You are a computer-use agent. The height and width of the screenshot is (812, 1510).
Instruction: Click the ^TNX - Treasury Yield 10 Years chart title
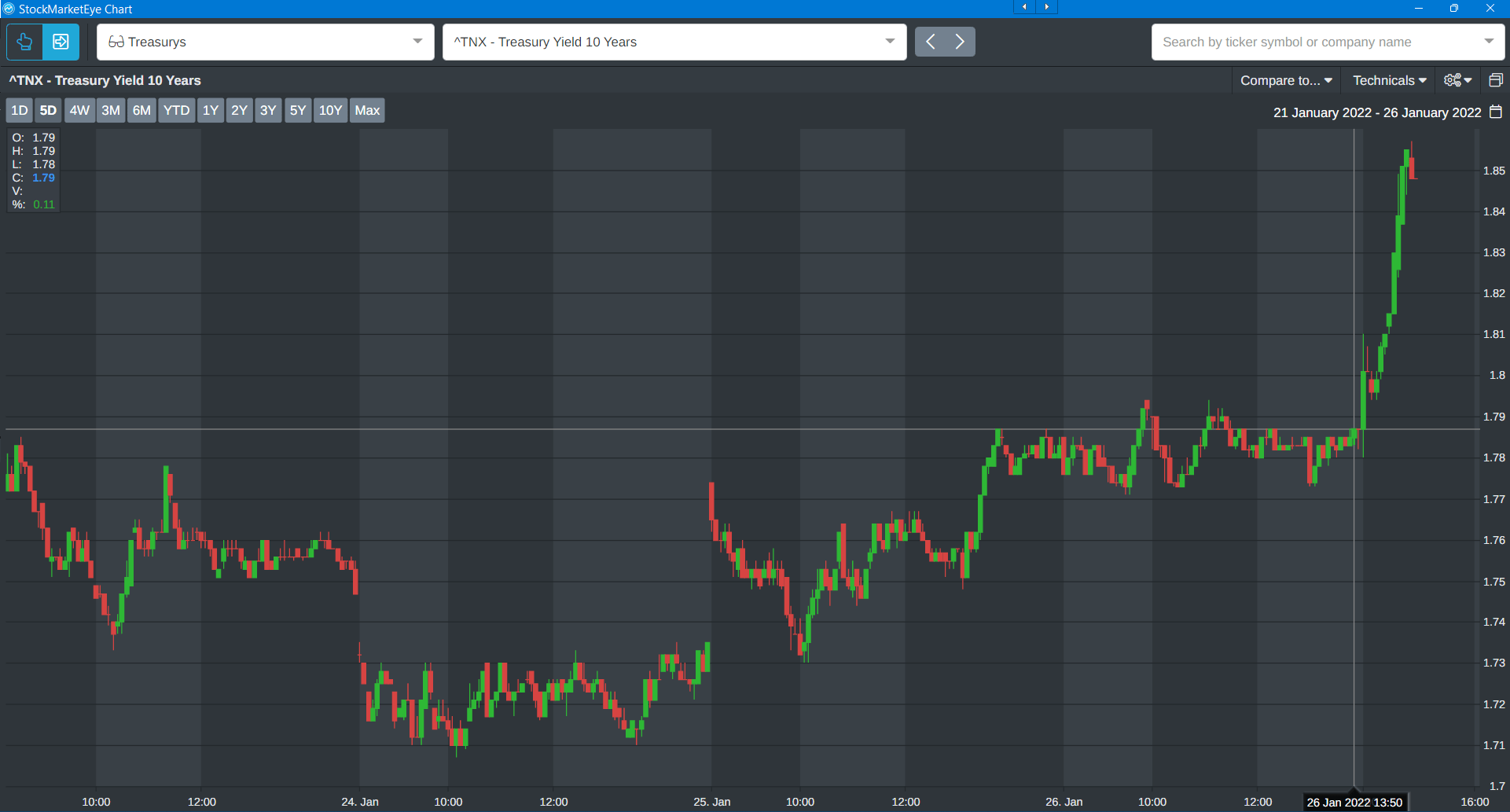tap(105, 80)
